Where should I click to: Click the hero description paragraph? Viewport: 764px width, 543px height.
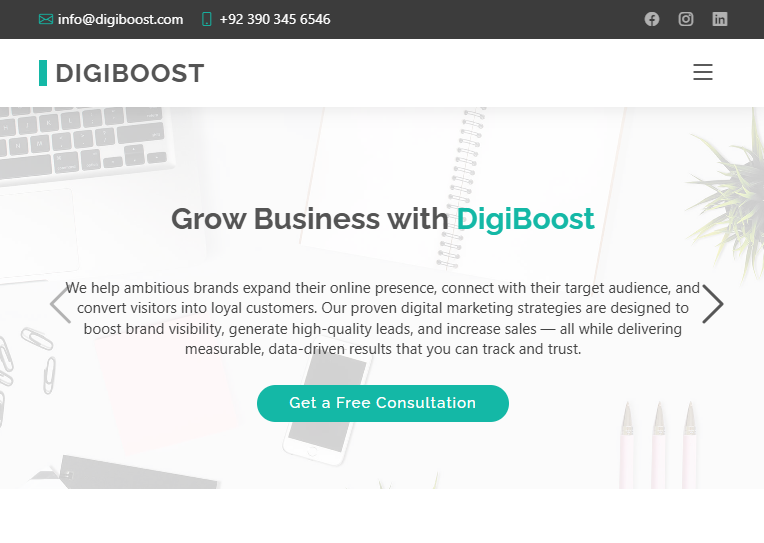coord(383,318)
